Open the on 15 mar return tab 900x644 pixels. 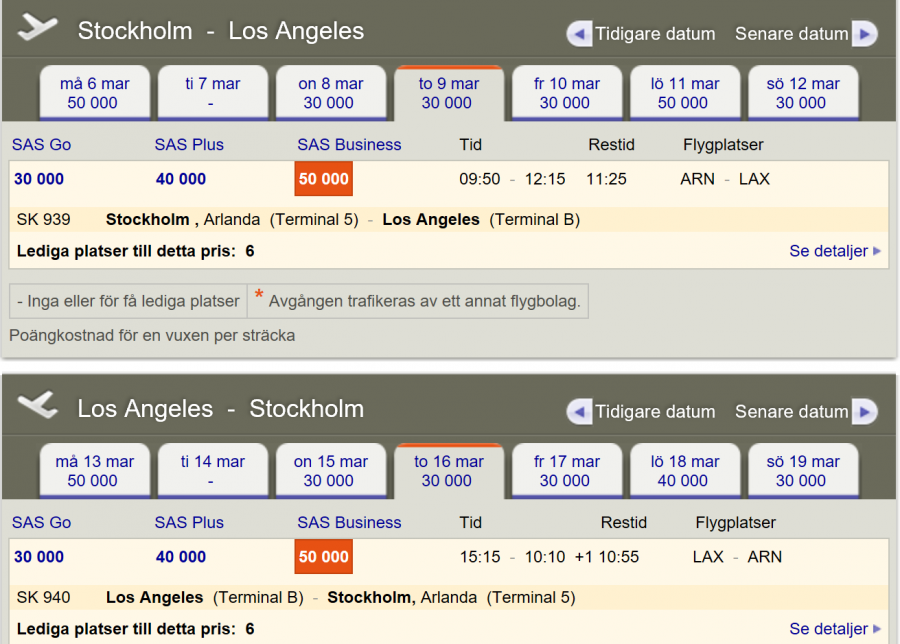click(329, 471)
